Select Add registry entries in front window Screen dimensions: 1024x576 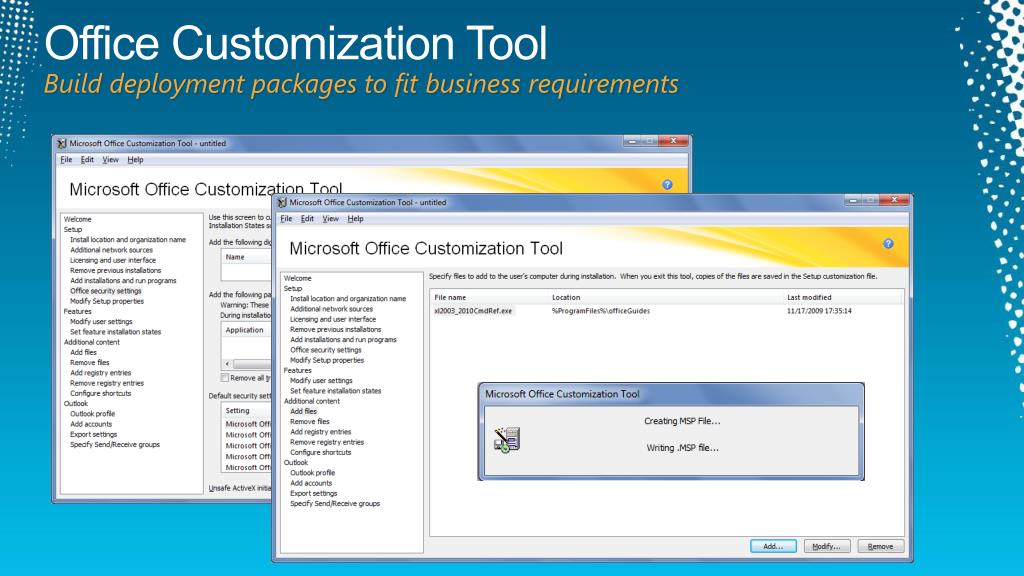(x=321, y=432)
